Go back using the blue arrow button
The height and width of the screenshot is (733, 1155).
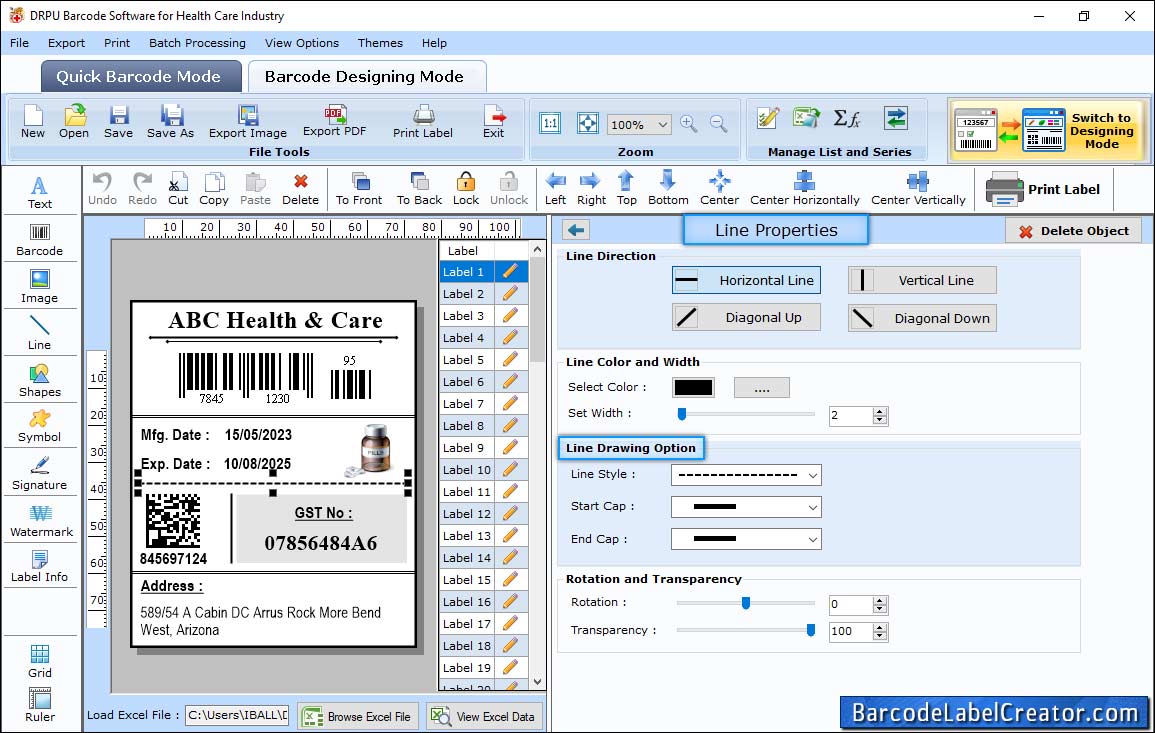(x=576, y=231)
